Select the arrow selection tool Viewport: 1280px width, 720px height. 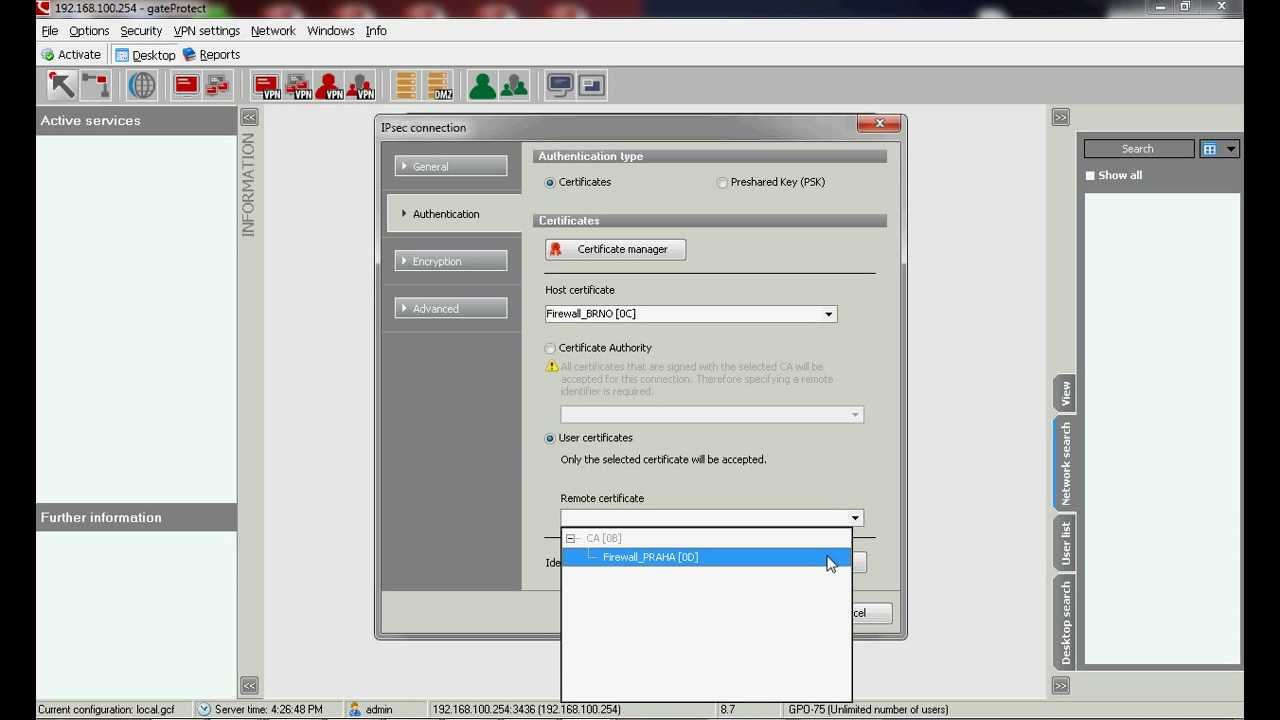[62, 85]
